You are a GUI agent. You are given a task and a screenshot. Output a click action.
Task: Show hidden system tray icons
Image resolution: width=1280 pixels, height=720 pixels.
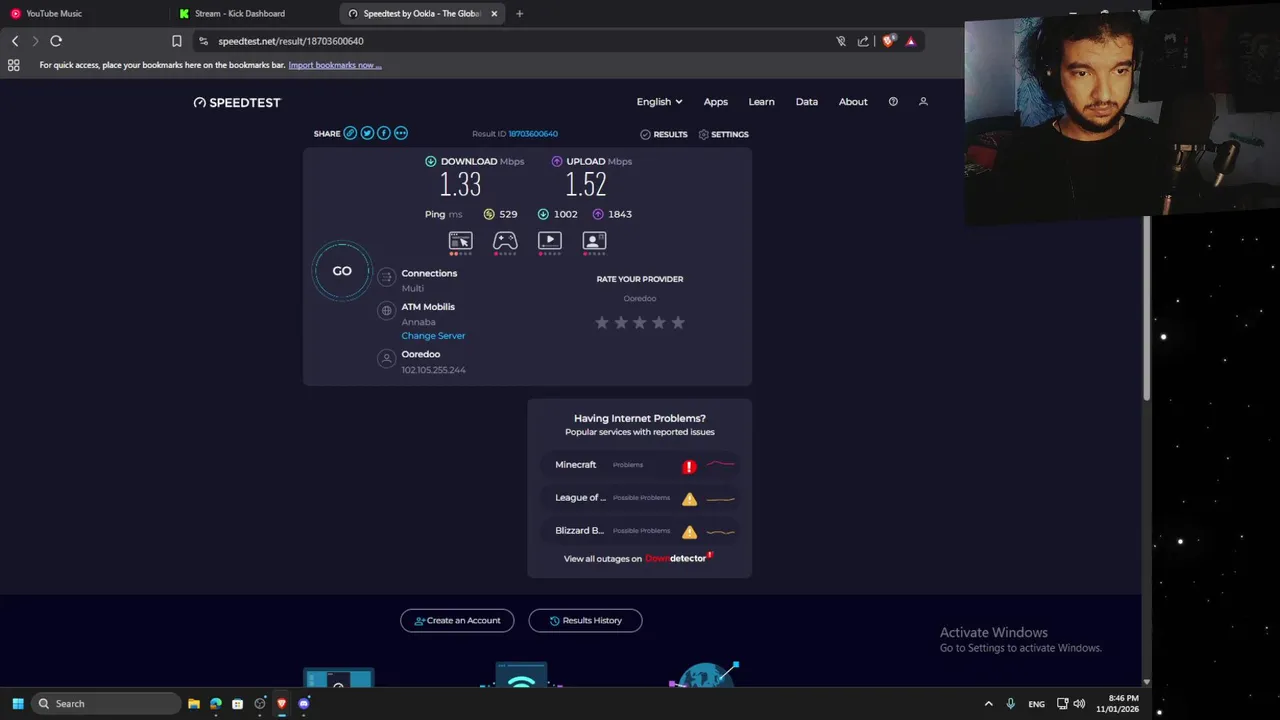[x=989, y=704]
